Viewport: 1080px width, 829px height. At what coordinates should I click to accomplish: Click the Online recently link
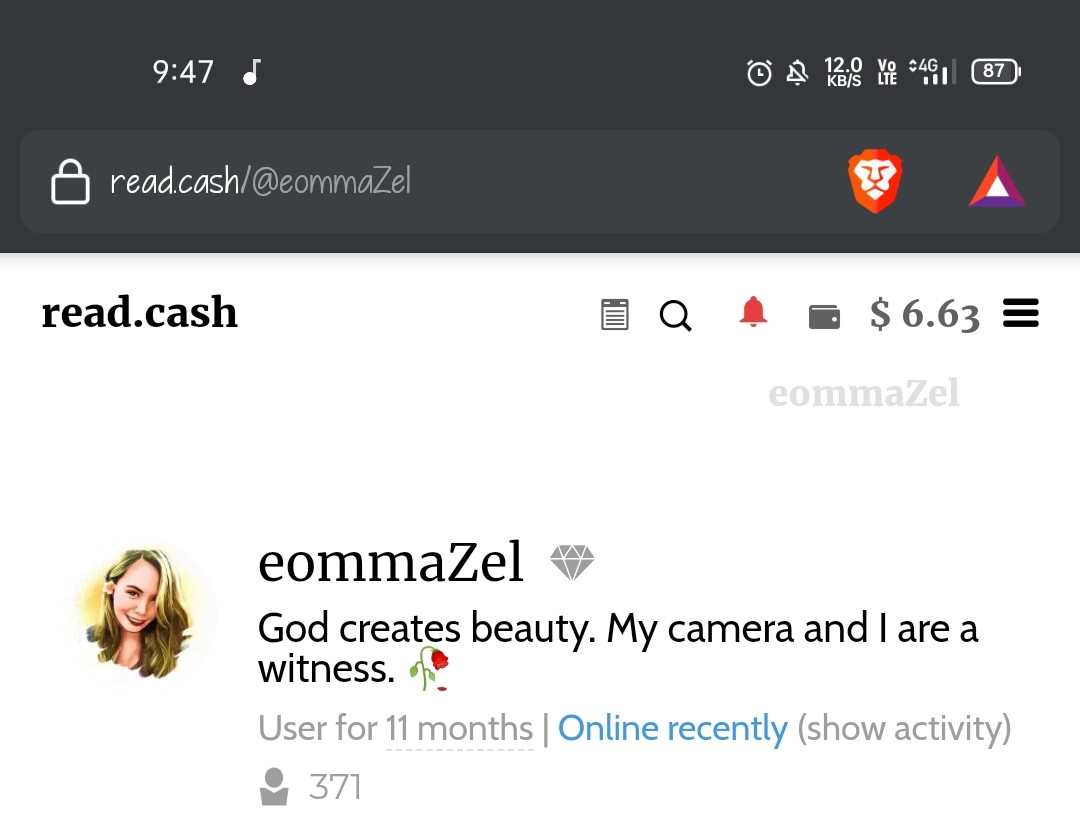(672, 728)
